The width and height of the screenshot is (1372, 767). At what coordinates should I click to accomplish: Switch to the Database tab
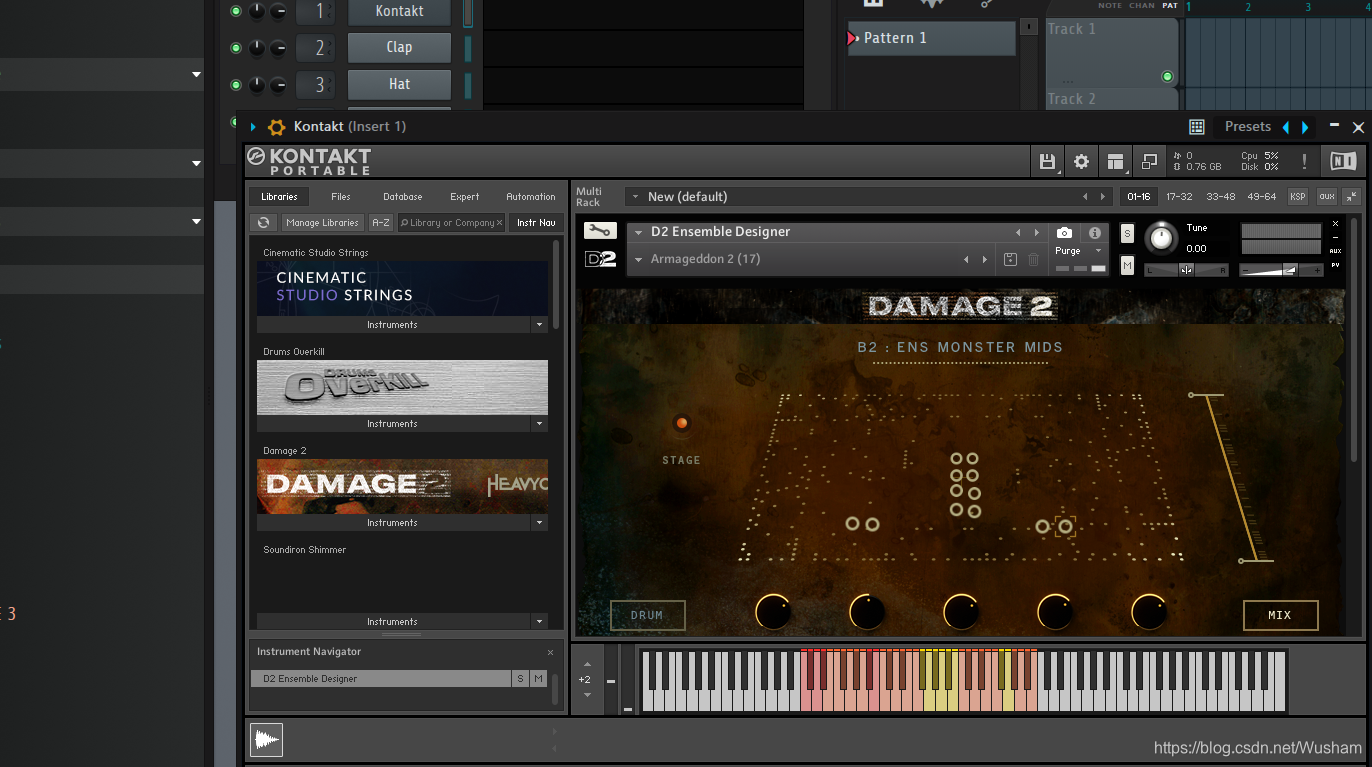[x=403, y=197]
